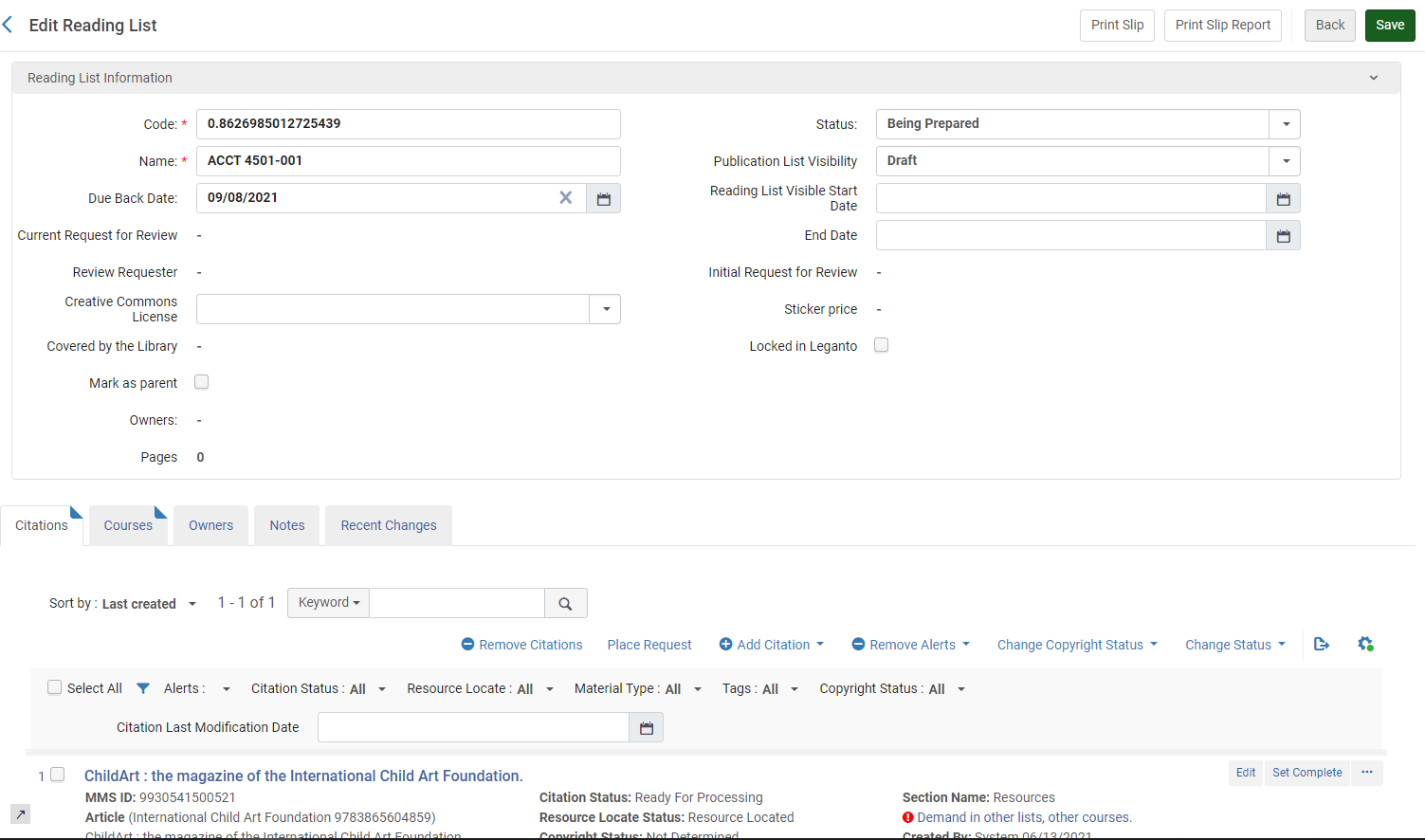
Task: Click the export citations icon
Action: click(1322, 644)
